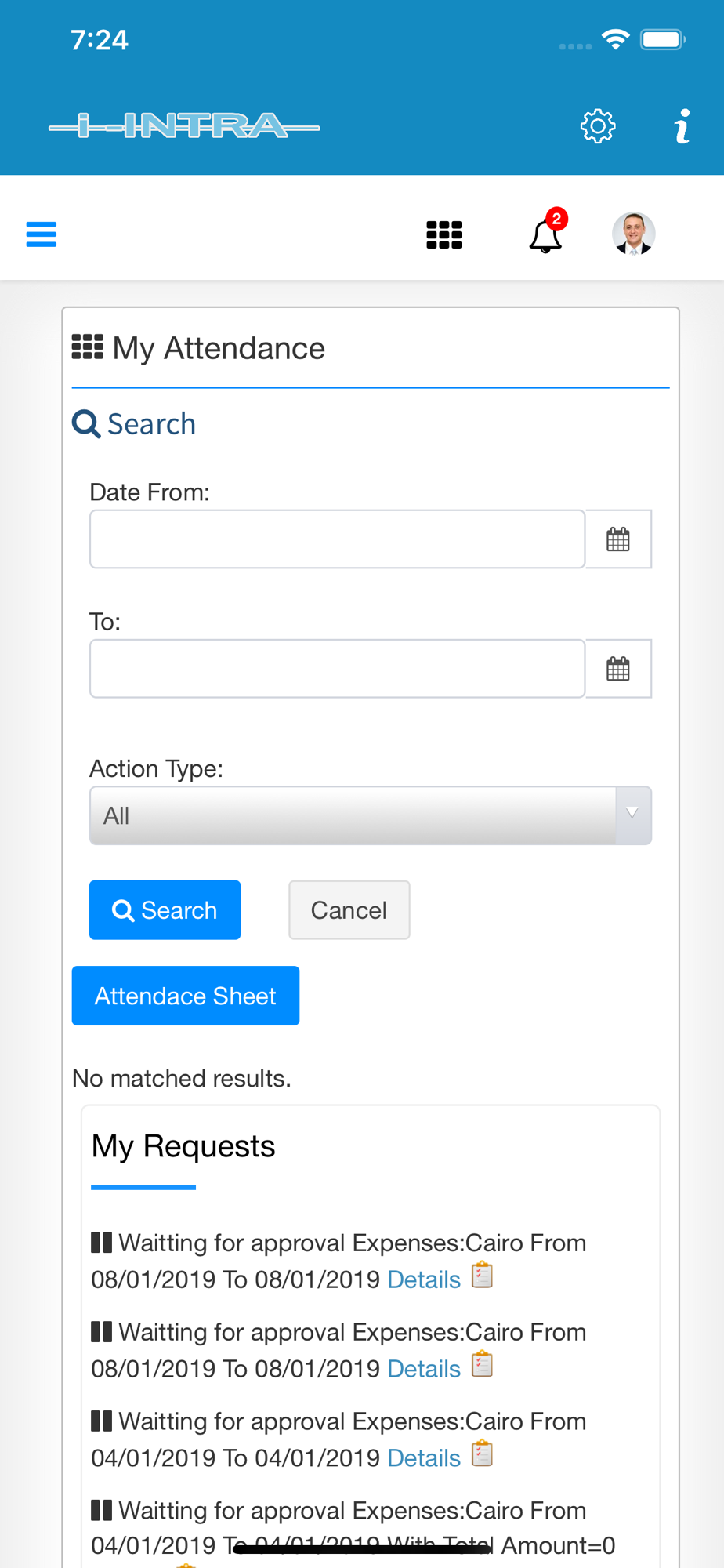
Task: Focus the To date input field
Action: click(x=337, y=669)
